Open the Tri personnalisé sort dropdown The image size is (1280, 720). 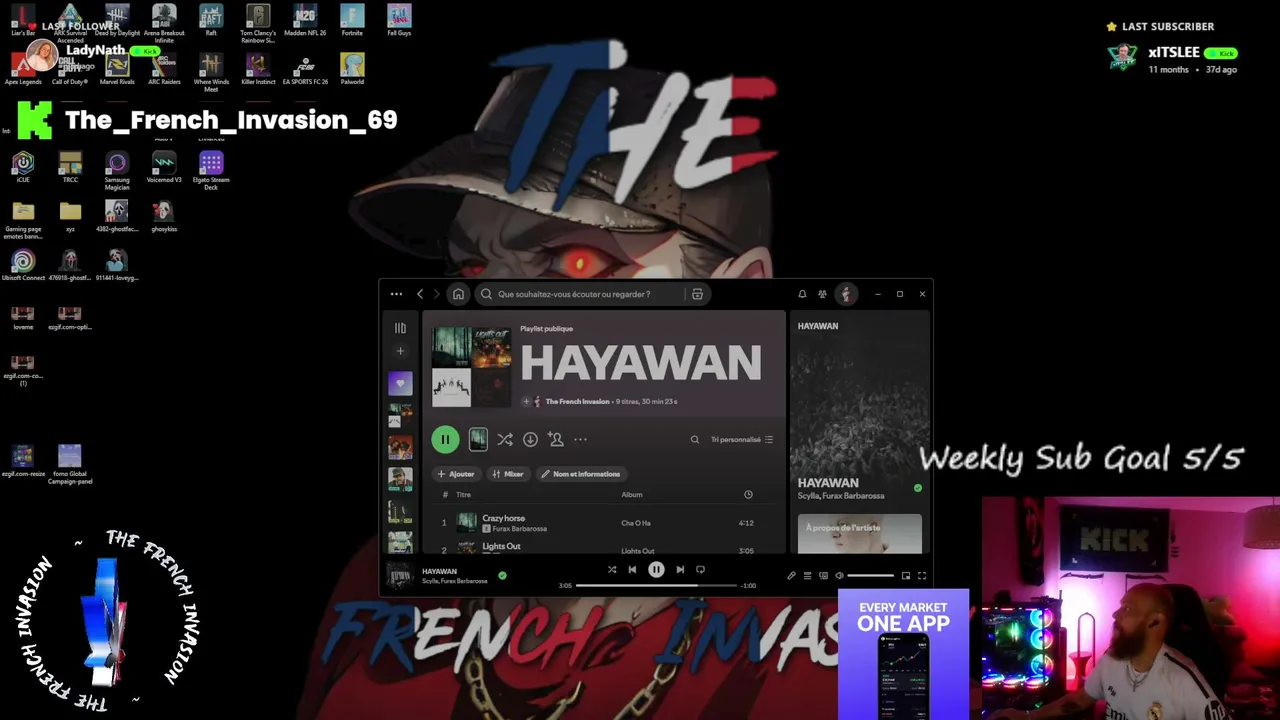coord(742,440)
